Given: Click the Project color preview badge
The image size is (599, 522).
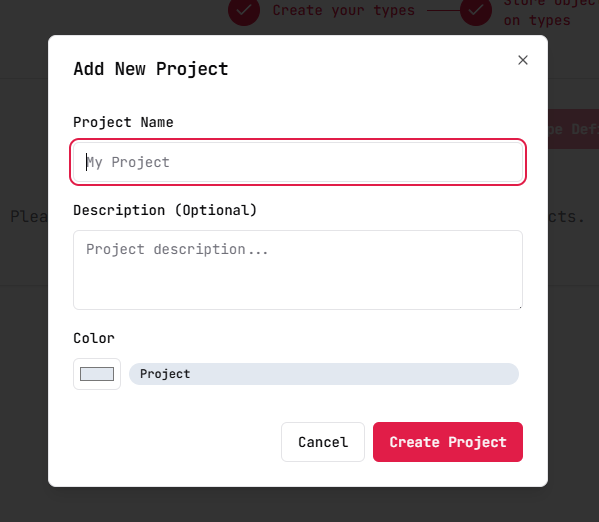Looking at the screenshot, I should pyautogui.click(x=324, y=374).
